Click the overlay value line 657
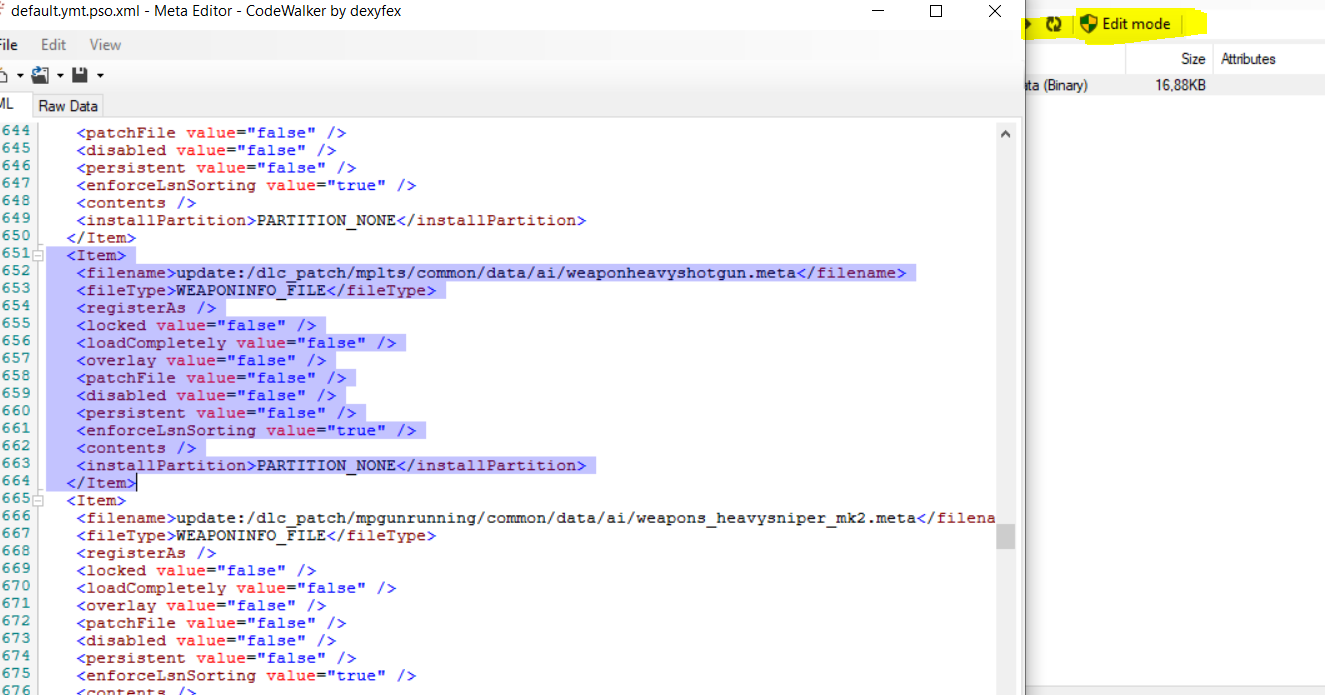The image size is (1325, 695). pos(201,361)
